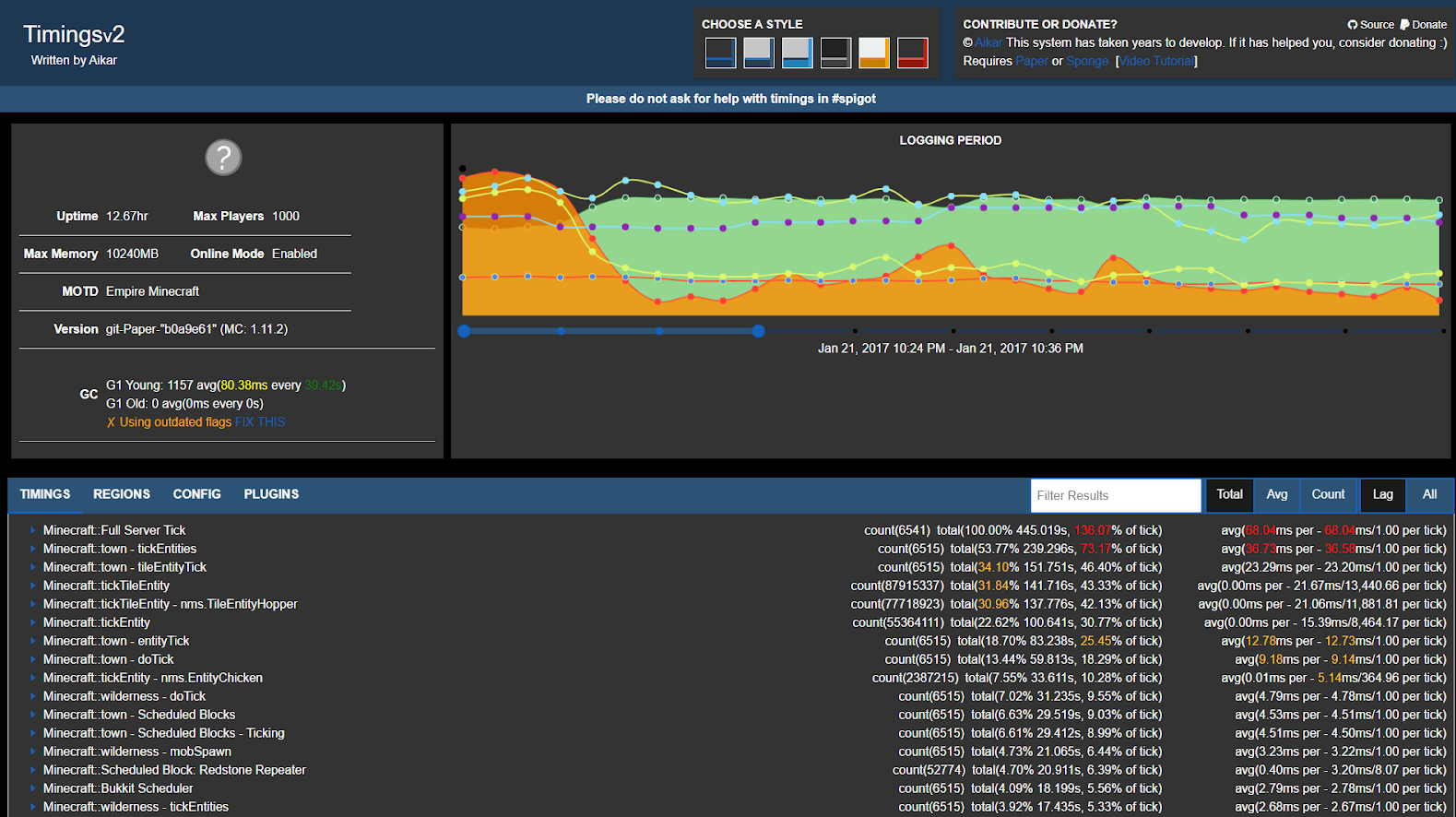Click the 80.38ms G1 Young average value
Viewport: 1456px width, 817px height.
click(243, 385)
